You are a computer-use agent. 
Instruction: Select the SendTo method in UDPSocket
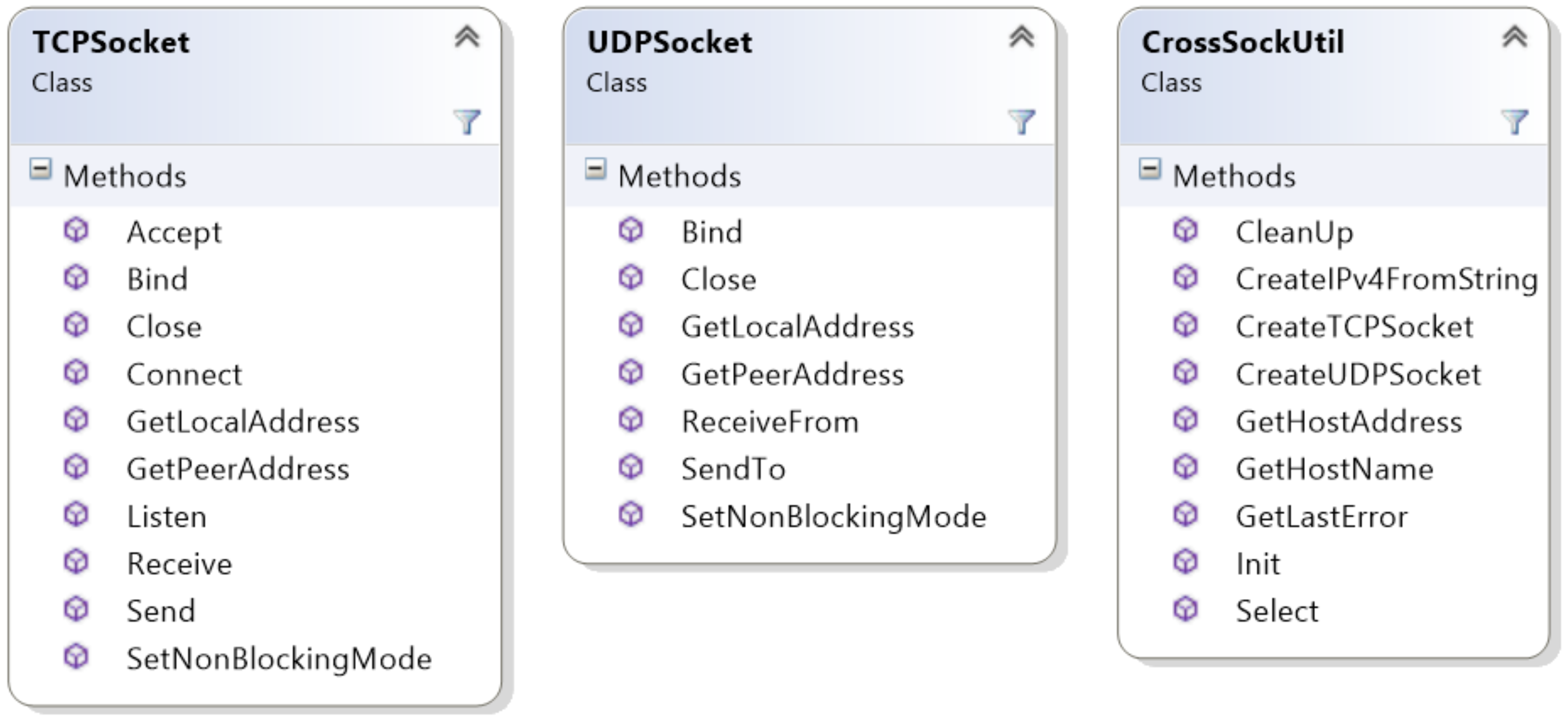(x=733, y=469)
